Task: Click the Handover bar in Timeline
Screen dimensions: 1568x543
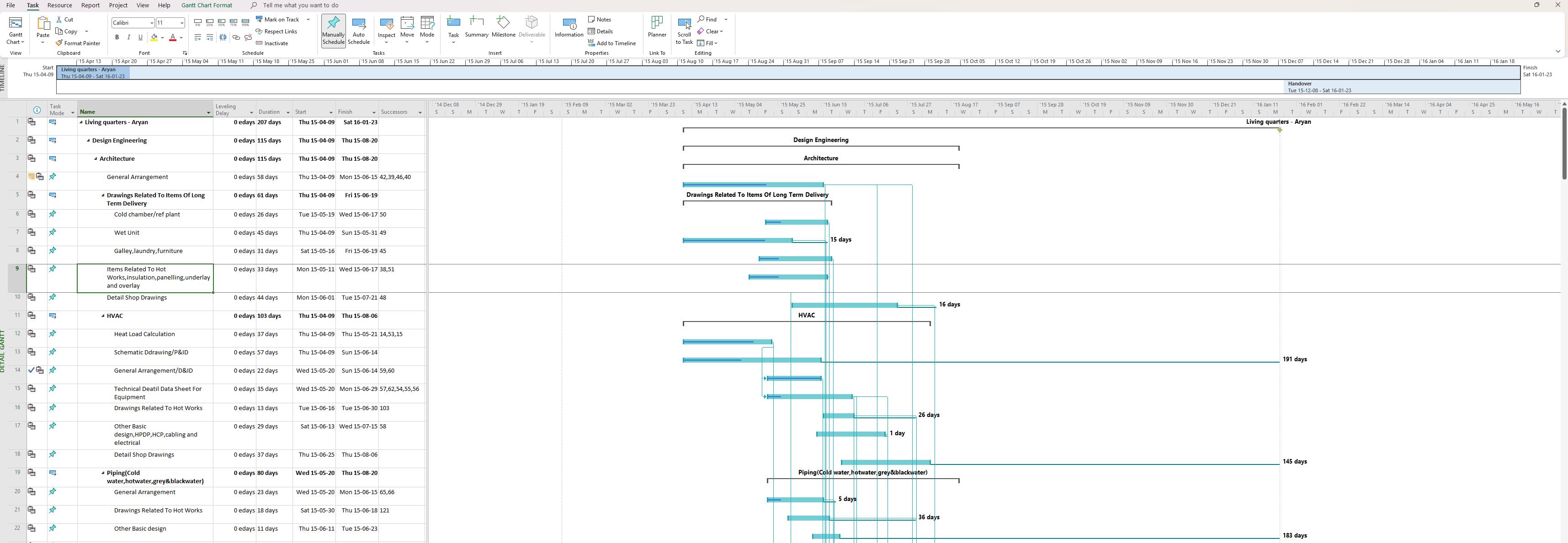Action: coord(1401,87)
